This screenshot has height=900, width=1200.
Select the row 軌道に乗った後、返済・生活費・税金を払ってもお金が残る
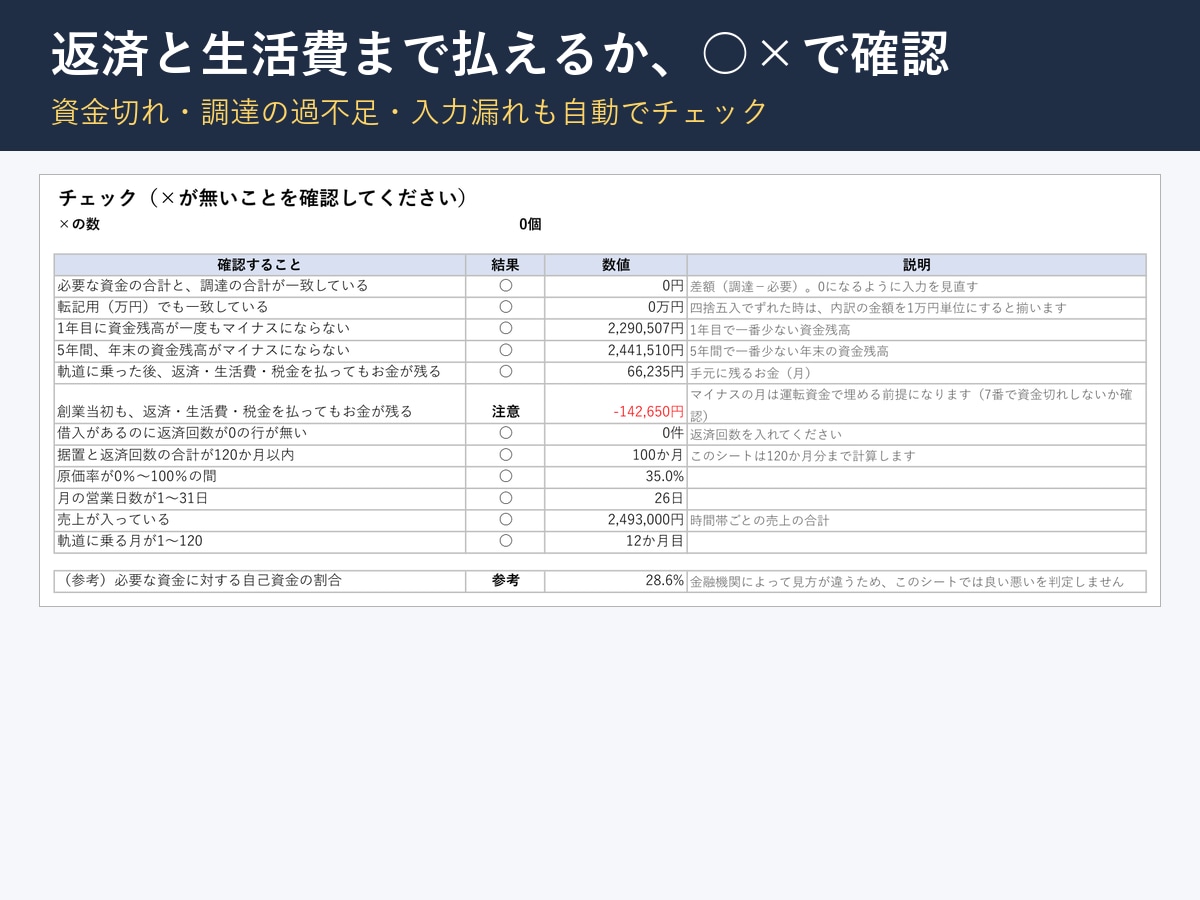[x=600, y=372]
